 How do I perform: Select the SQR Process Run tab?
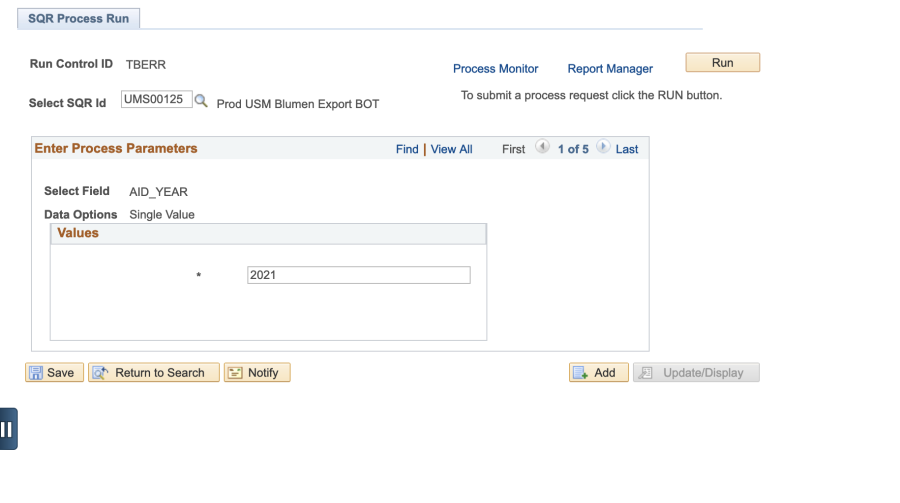pos(79,18)
